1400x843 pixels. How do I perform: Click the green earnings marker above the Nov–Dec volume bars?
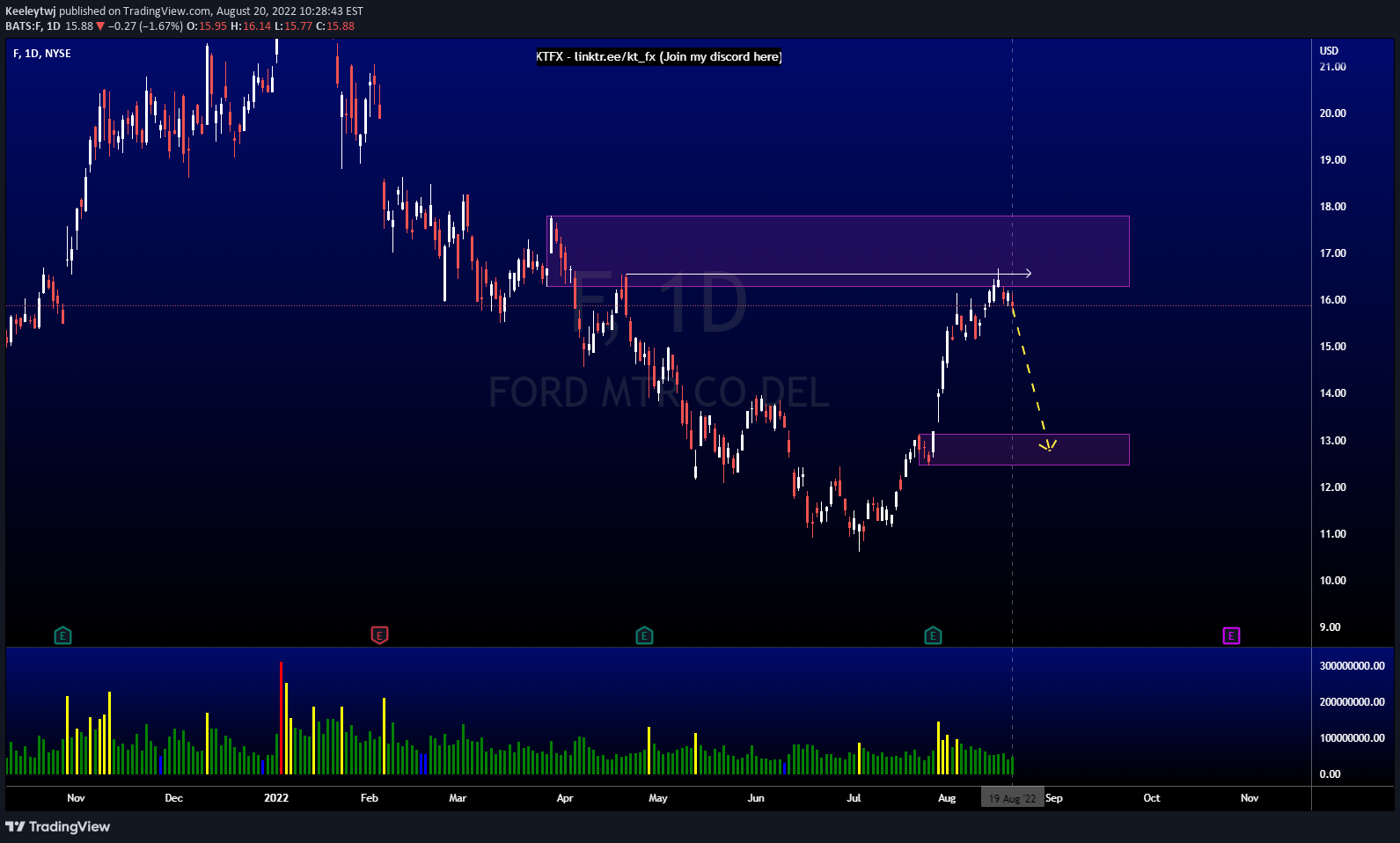(62, 635)
